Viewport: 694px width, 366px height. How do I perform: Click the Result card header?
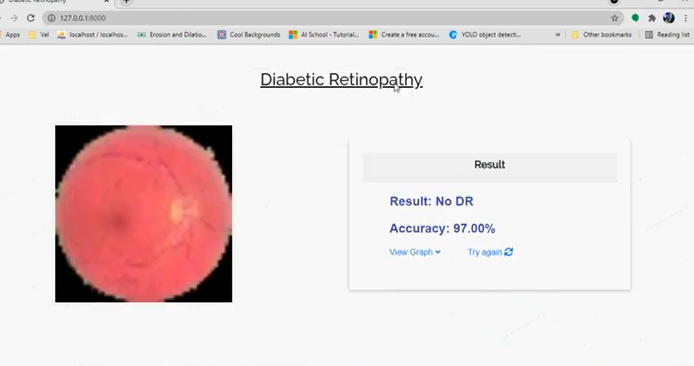tap(490, 167)
